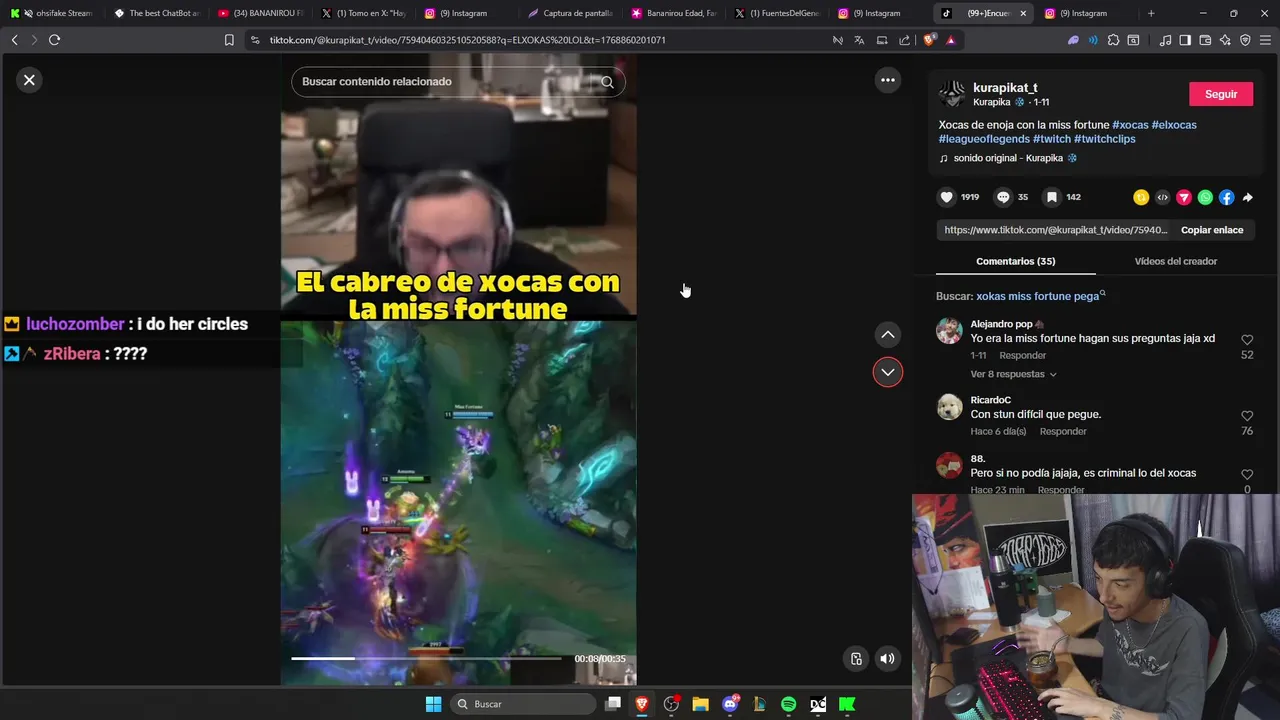
Task: Open the kurapikat_t profile name link
Action: 1005,88
